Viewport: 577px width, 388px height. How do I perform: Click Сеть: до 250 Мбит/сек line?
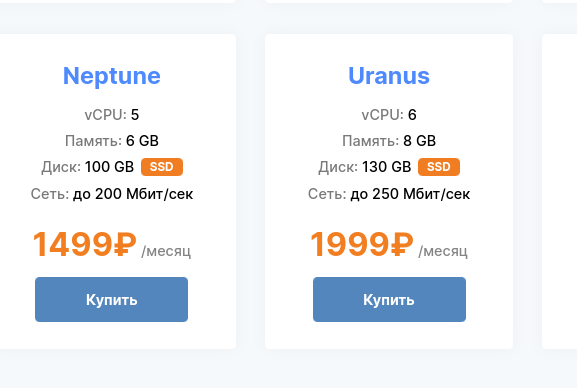(389, 194)
